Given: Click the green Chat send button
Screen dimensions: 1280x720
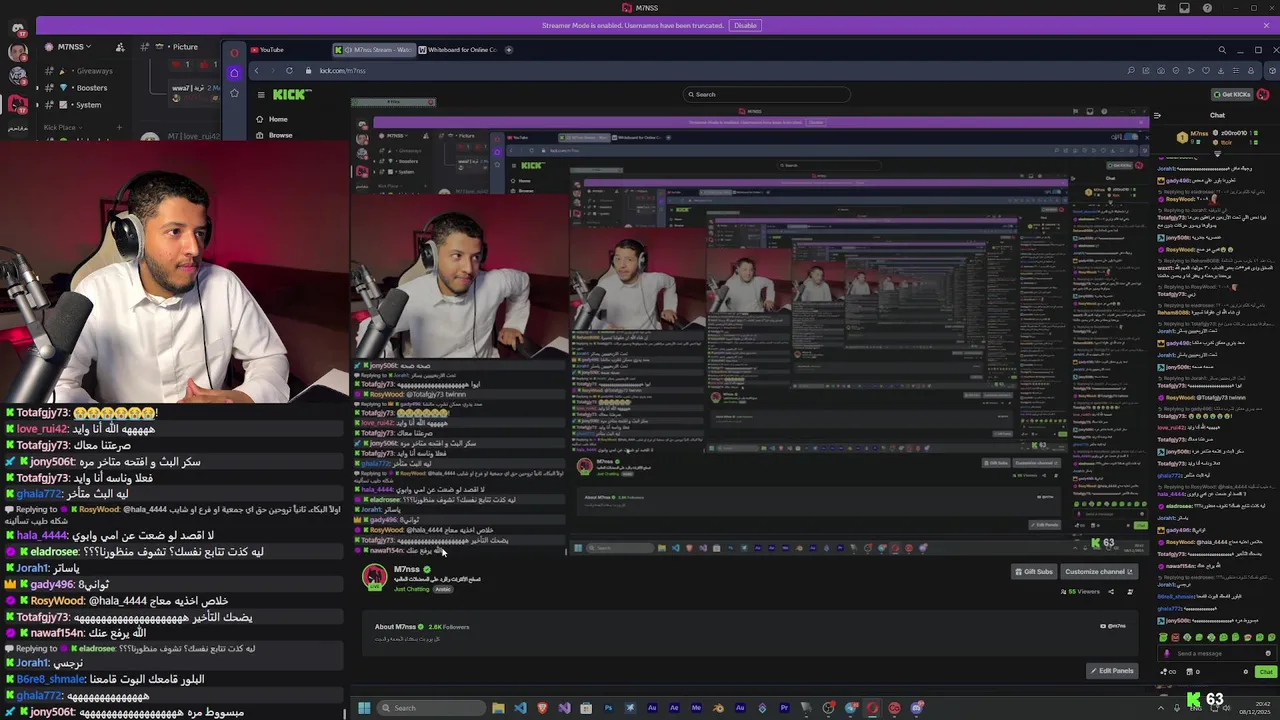Looking at the screenshot, I should [1266, 671].
